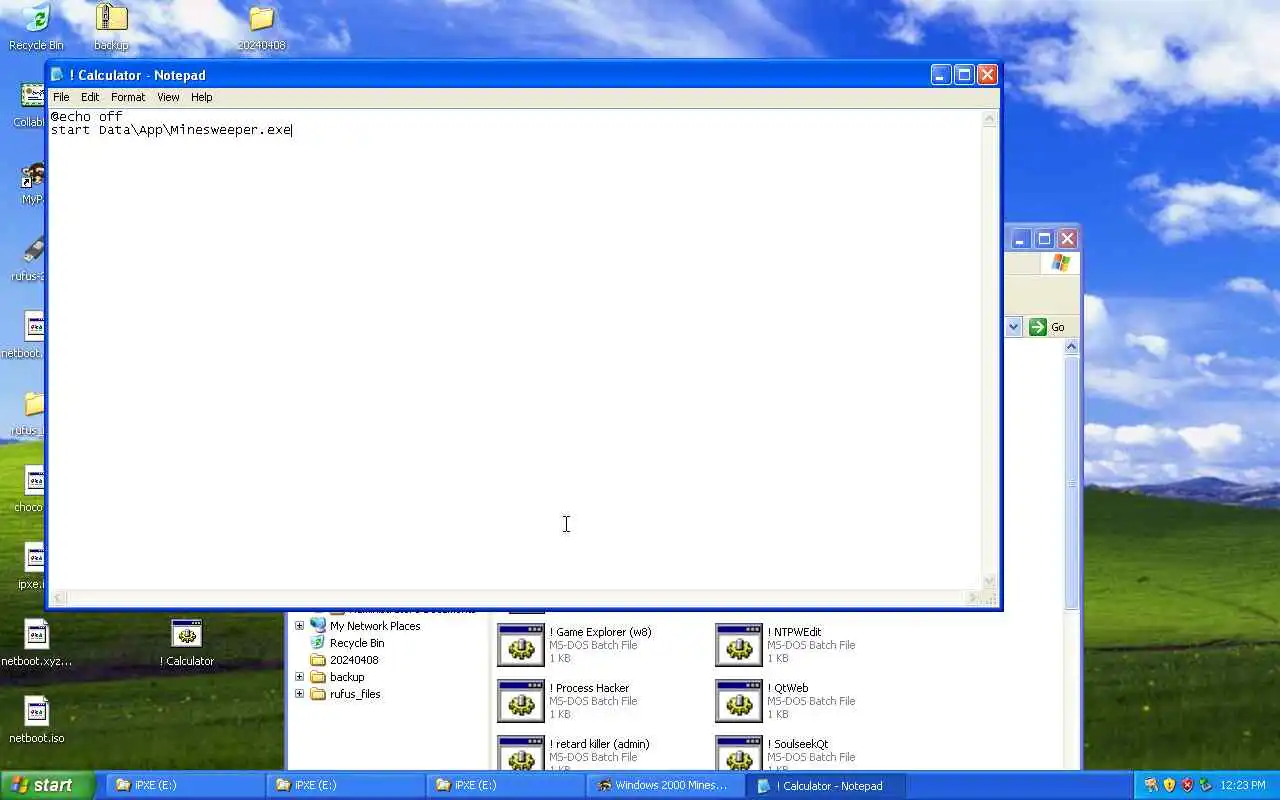Click Notepad's vertical scrollbar down arrow
The image size is (1280, 800).
pyautogui.click(x=990, y=581)
